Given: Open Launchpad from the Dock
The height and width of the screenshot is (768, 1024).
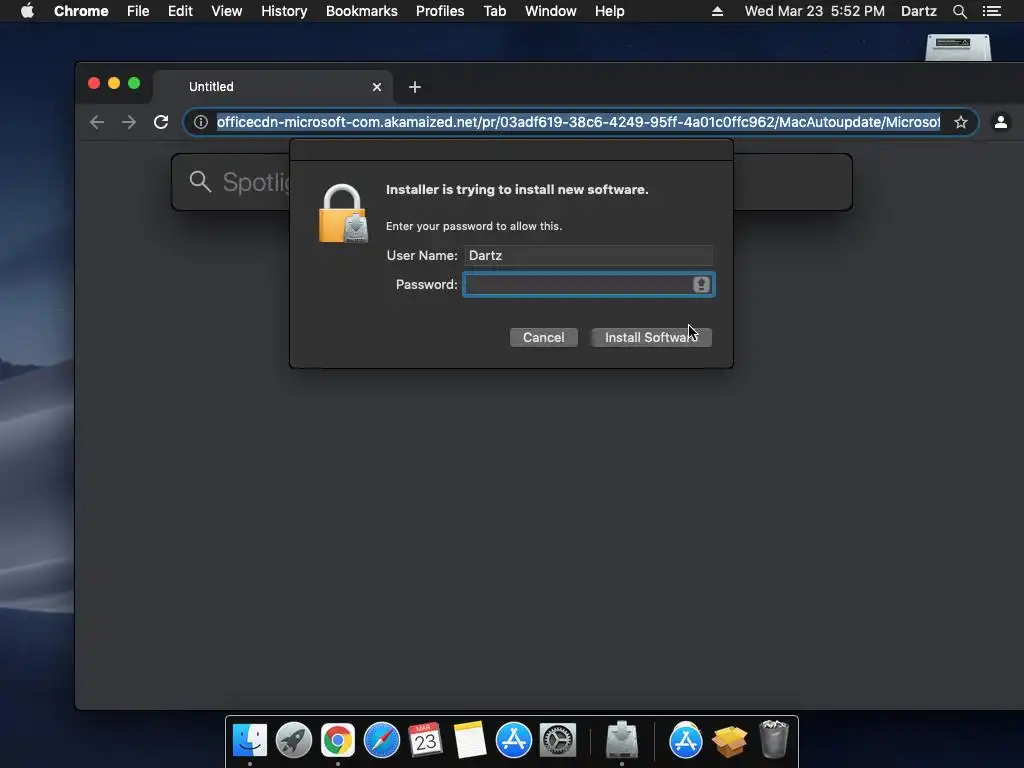Looking at the screenshot, I should pyautogui.click(x=294, y=741).
